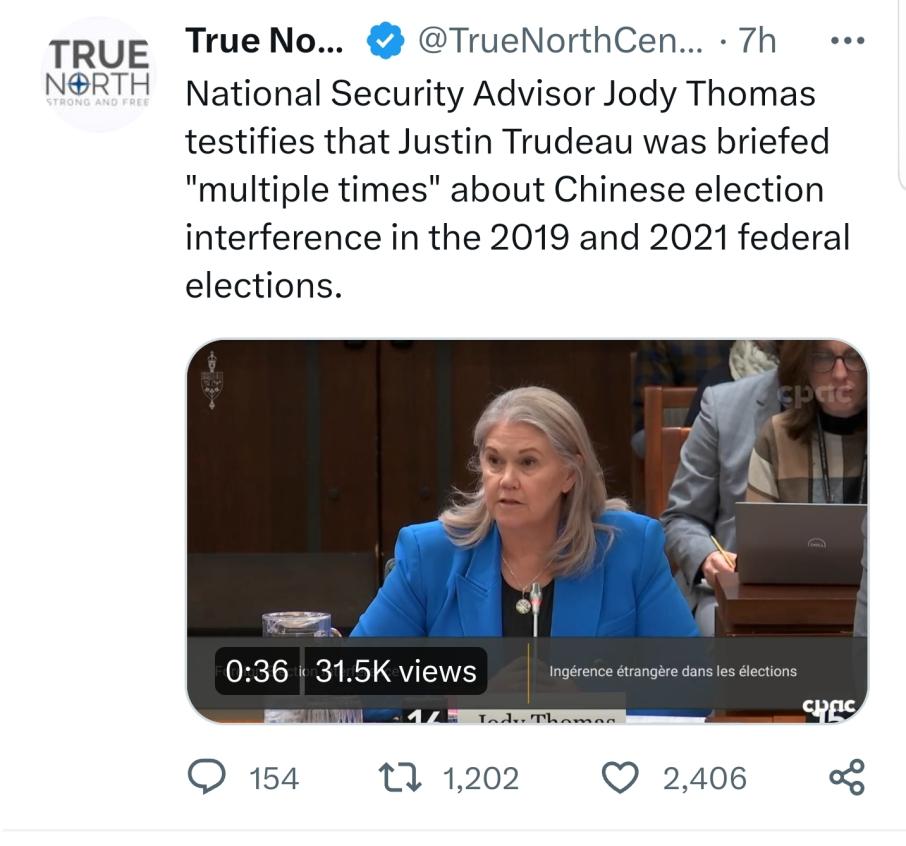Click the 154 replies count
The image size is (906, 846).
tap(273, 778)
